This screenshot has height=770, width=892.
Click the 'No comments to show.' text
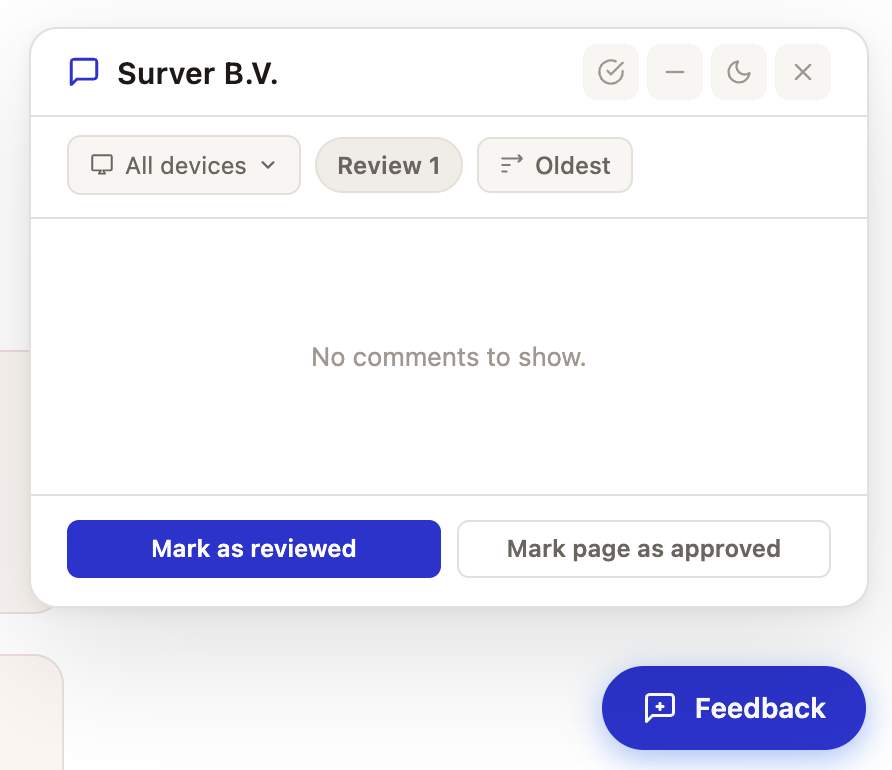[x=448, y=357]
